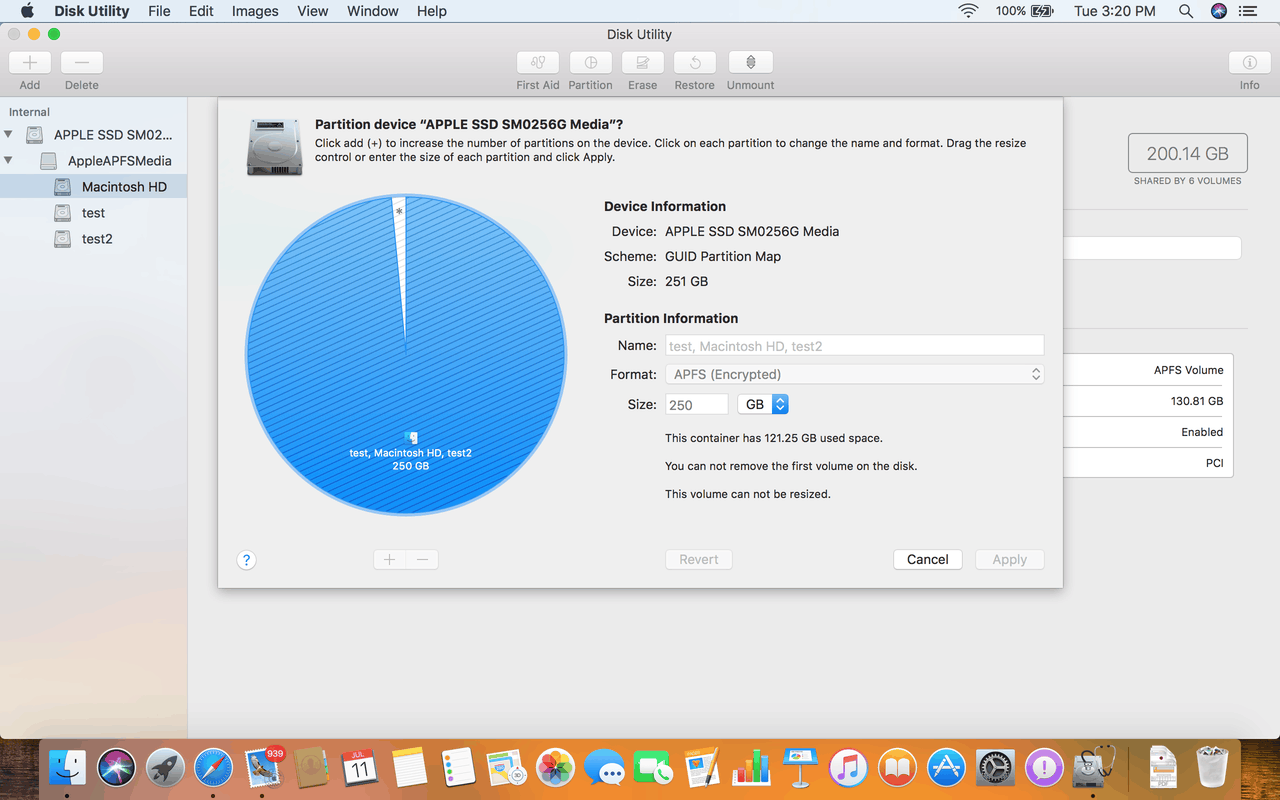
Task: Open the Disk Utility application menu
Action: click(x=91, y=11)
